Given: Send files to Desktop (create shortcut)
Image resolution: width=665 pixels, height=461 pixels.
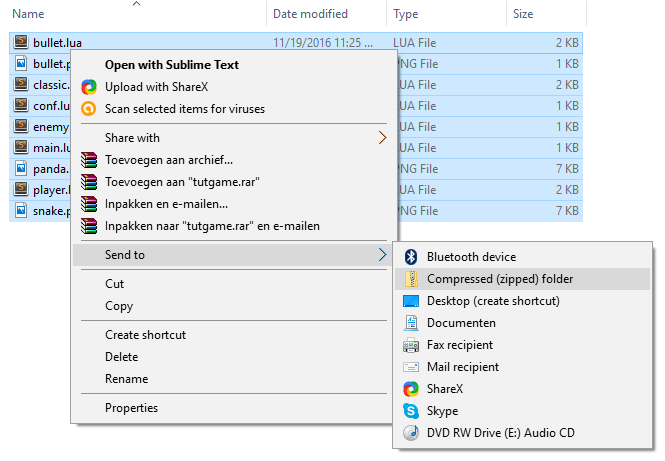Looking at the screenshot, I should (493, 301).
